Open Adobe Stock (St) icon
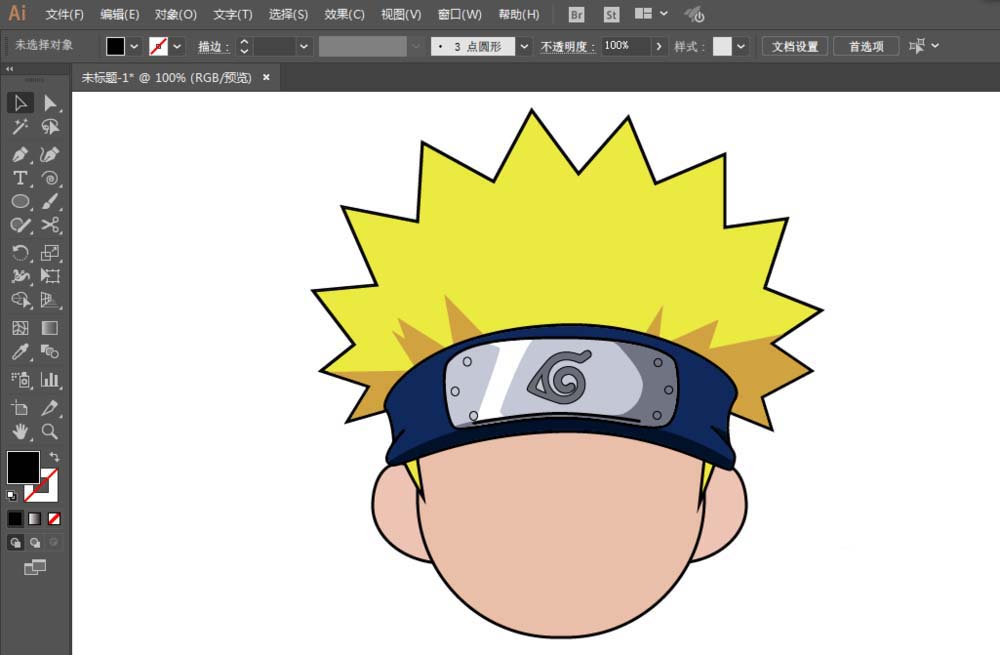Screen dimensions: 1000x655 611,14
